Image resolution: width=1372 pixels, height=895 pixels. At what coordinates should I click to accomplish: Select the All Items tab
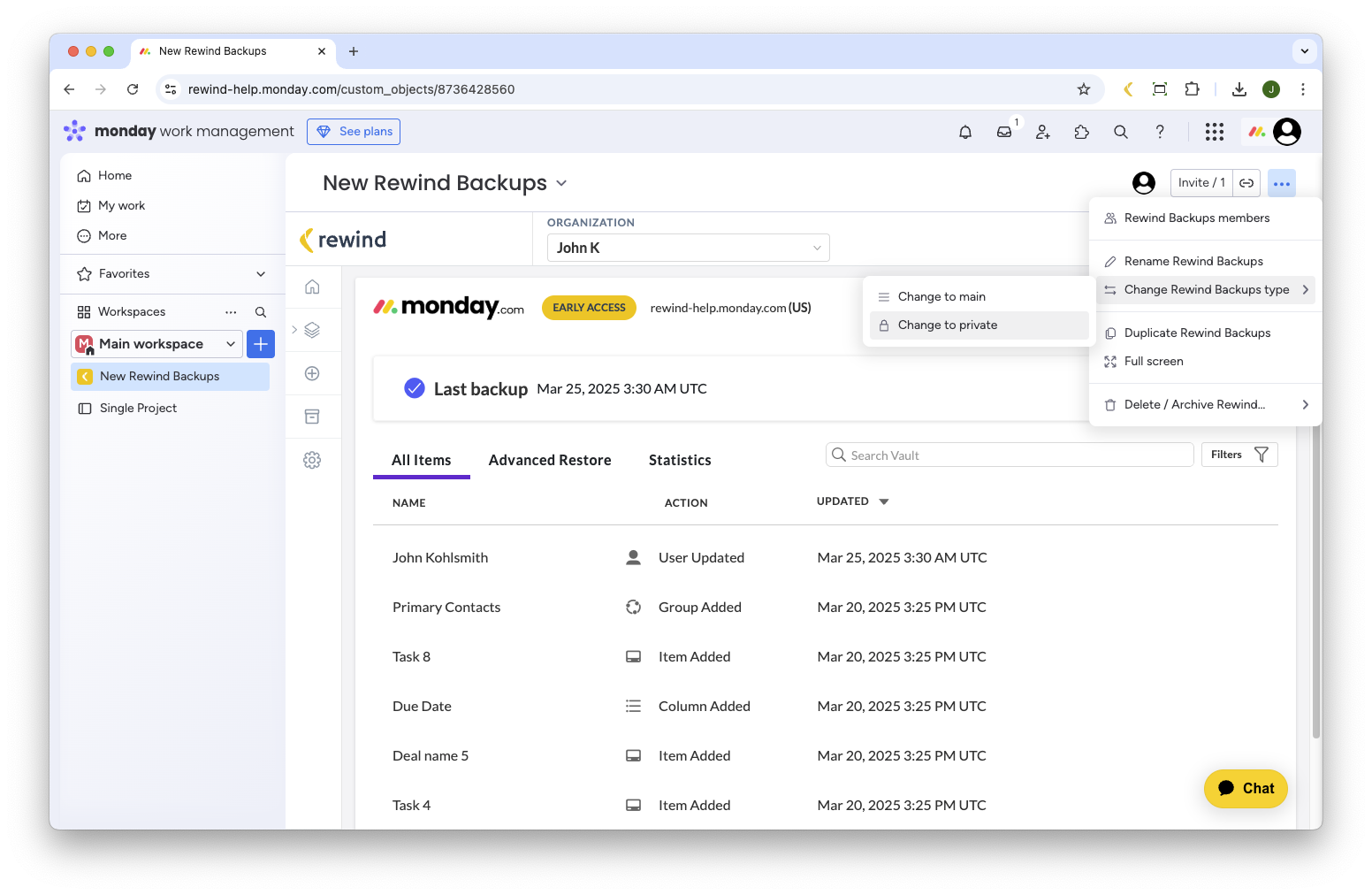coord(422,460)
